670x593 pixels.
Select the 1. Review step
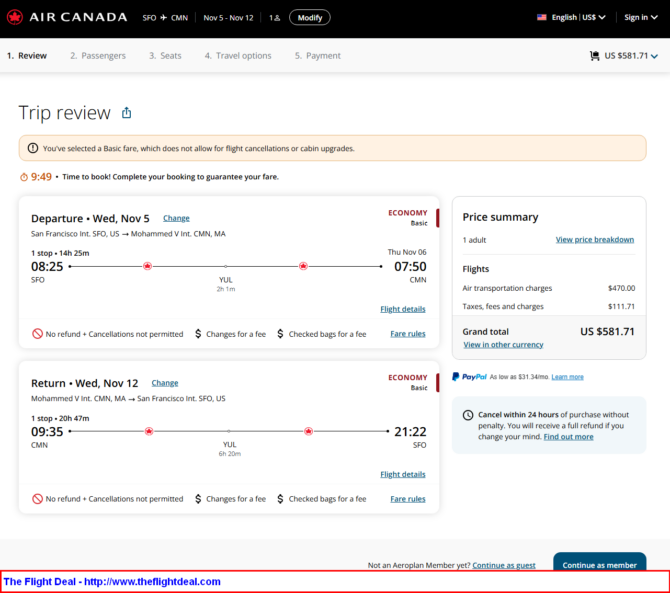coord(27,56)
